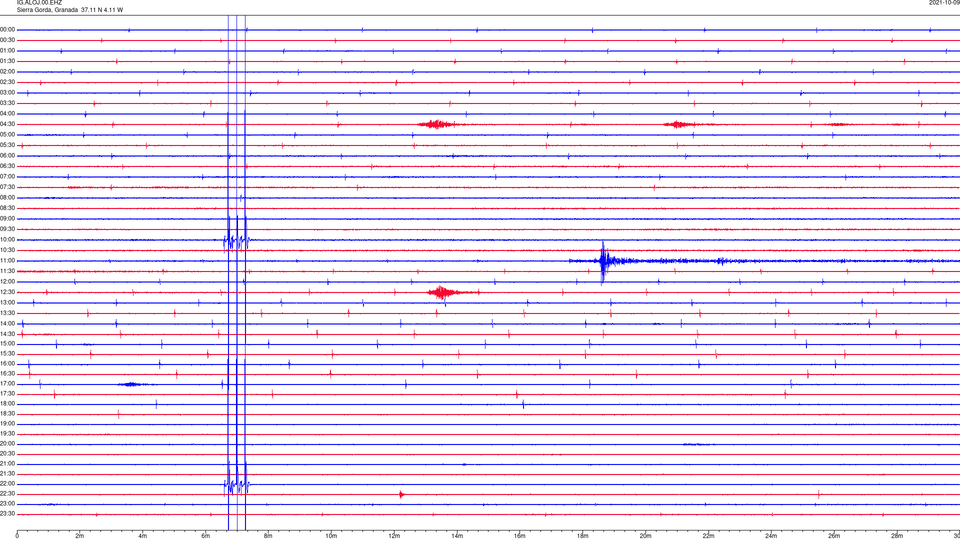Click the red spike near 12m on 22:30 trace
960x540 pixels.
pos(402,494)
